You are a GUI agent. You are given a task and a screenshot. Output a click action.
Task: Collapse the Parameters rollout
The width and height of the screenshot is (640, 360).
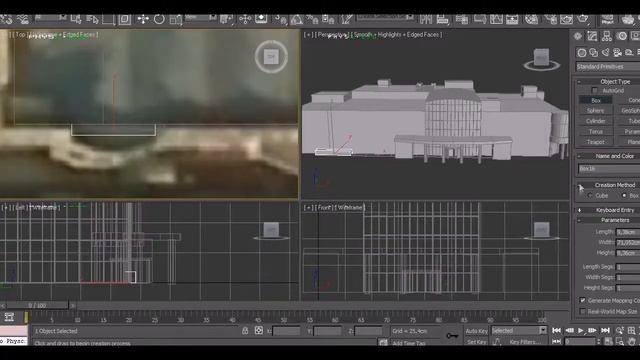pos(579,220)
